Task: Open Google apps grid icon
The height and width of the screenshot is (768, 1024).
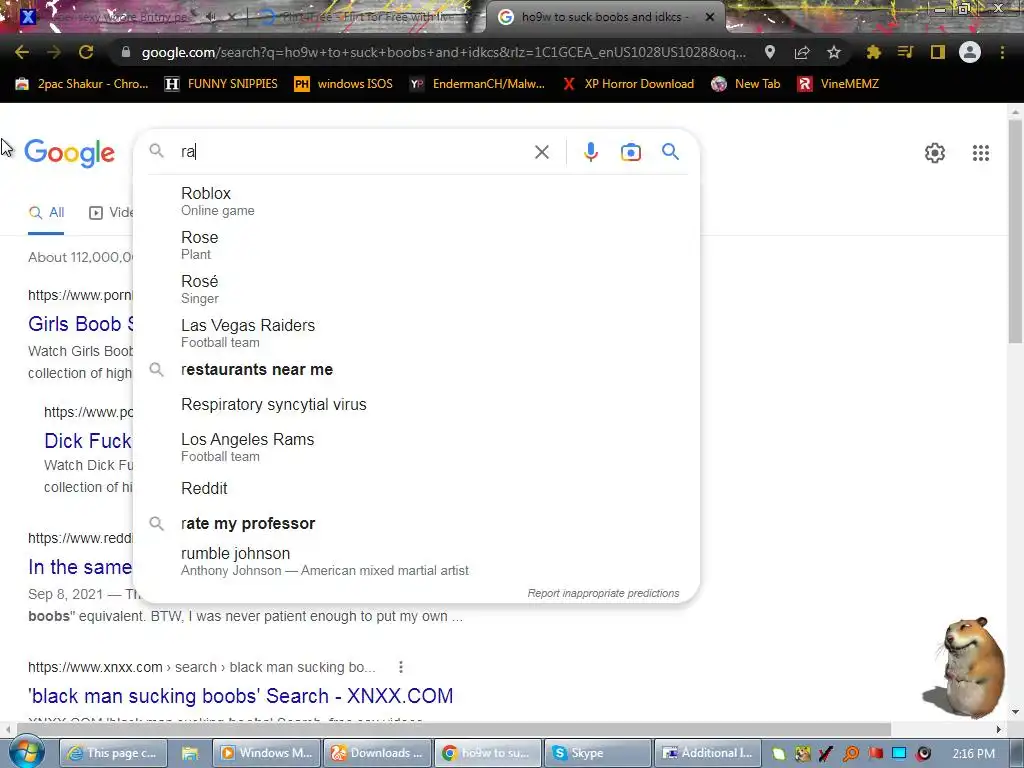Action: click(981, 153)
